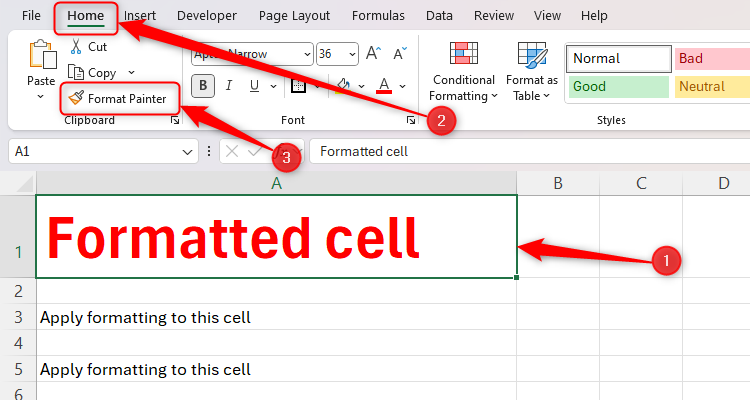Viewport: 750px width, 400px height.
Task: Apply the Normal cell style
Action: [x=619, y=59]
